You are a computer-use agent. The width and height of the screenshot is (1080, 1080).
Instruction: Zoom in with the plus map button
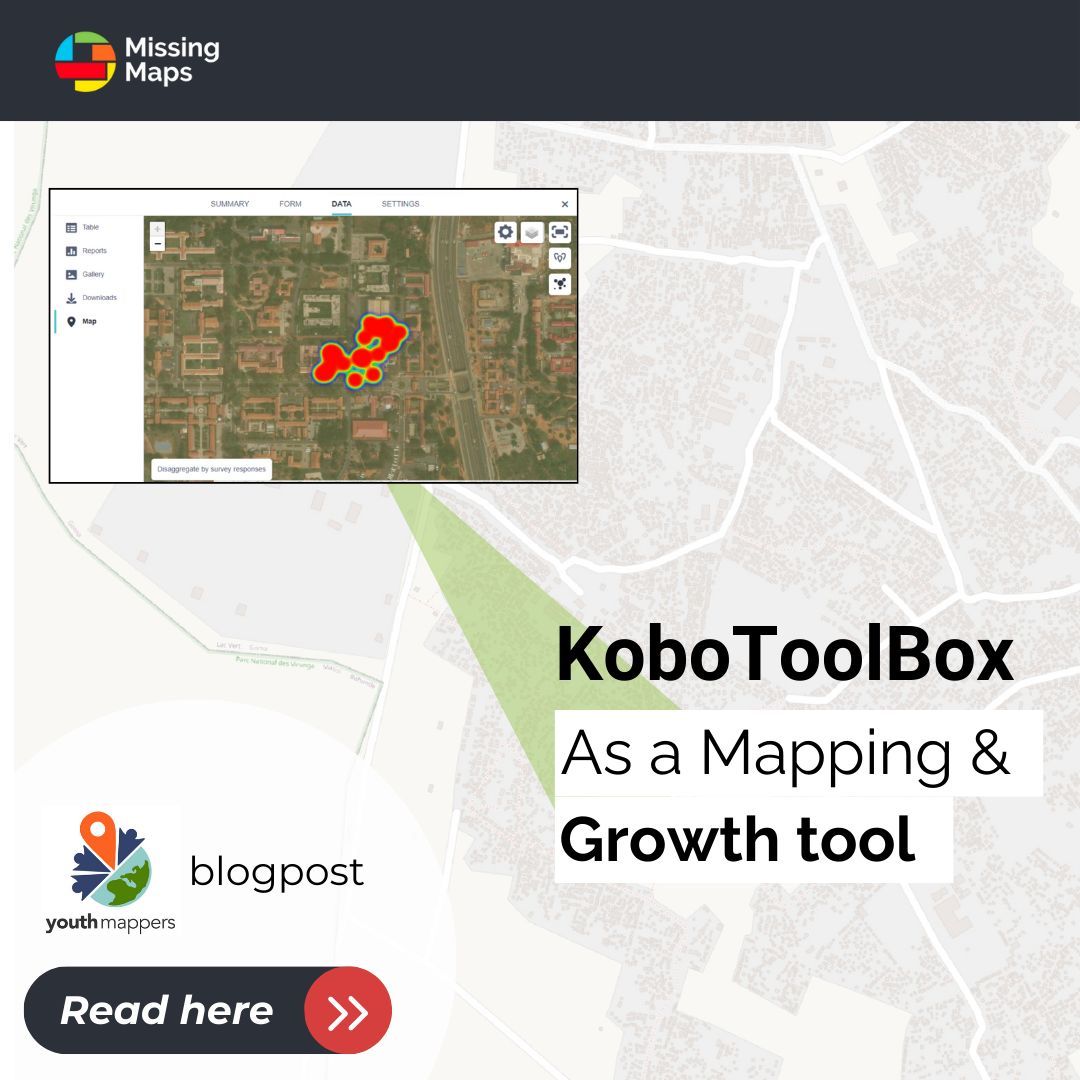pos(158,229)
